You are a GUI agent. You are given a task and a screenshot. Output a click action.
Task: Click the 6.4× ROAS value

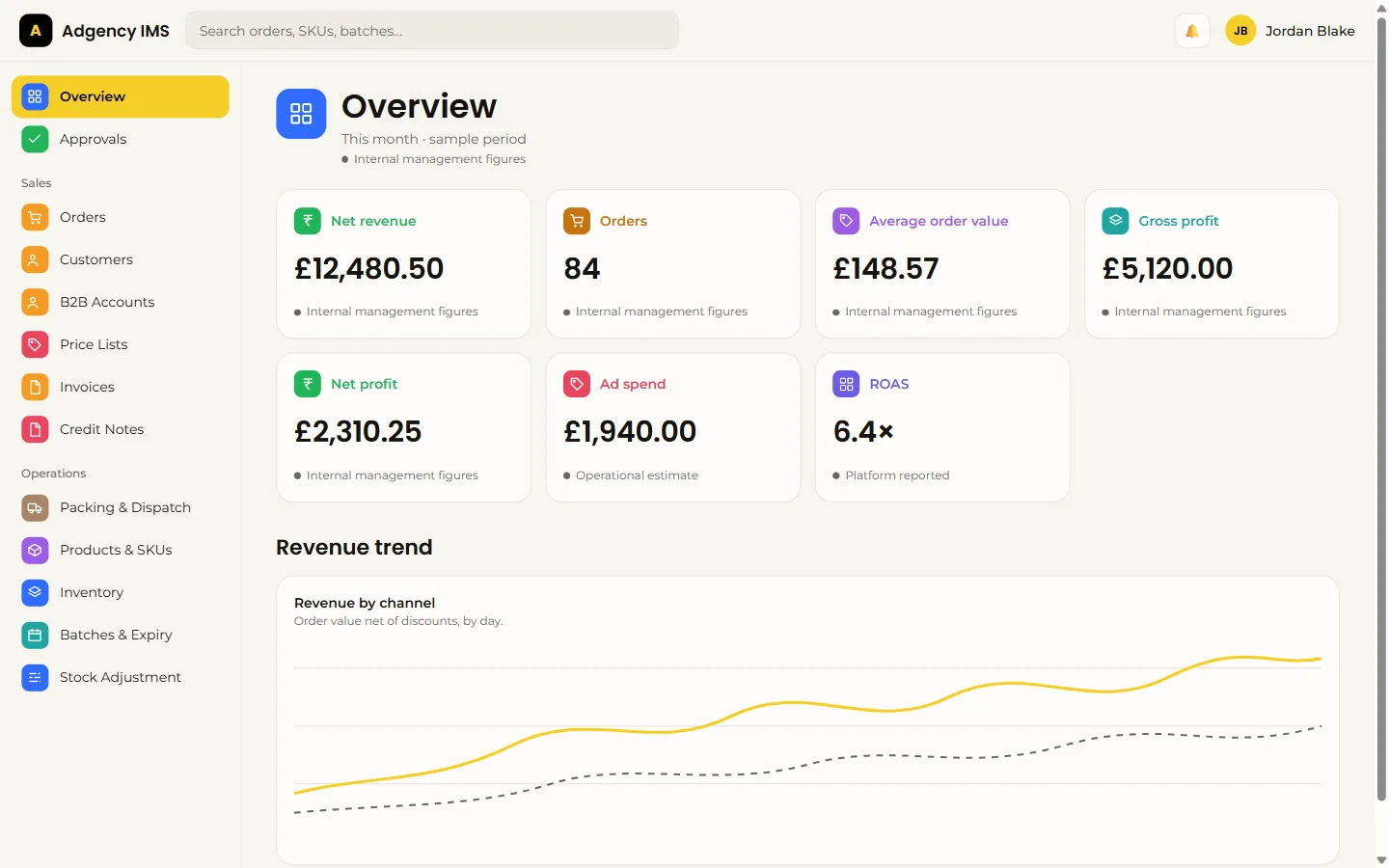point(863,432)
